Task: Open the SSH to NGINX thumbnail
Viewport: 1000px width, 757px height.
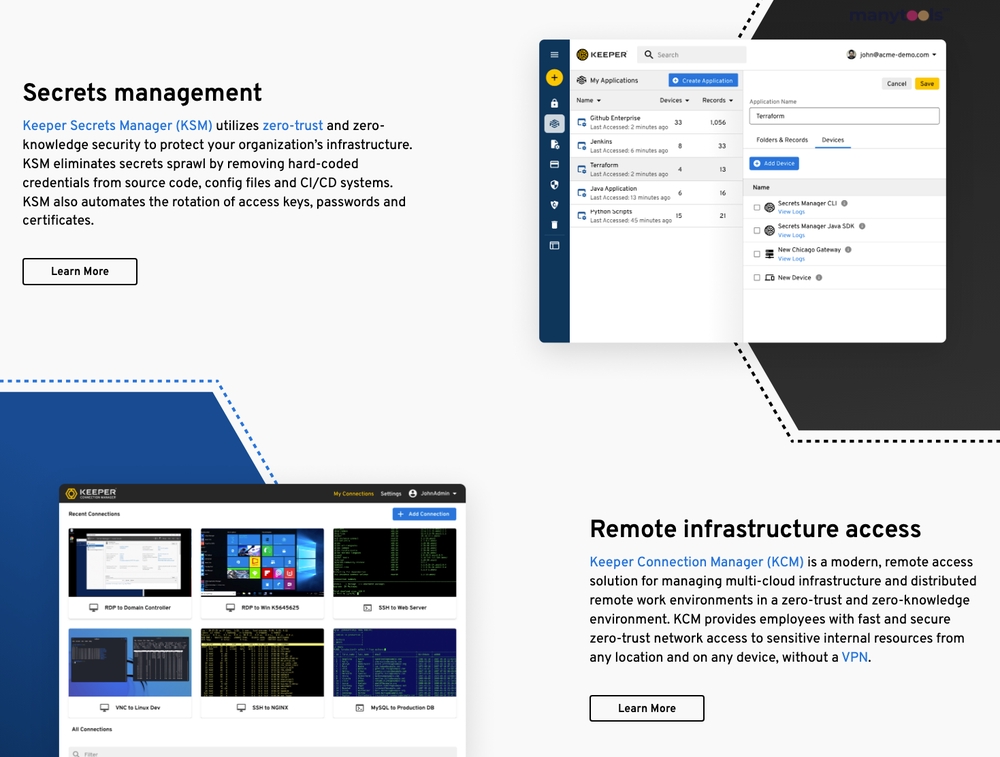Action: tap(262, 663)
